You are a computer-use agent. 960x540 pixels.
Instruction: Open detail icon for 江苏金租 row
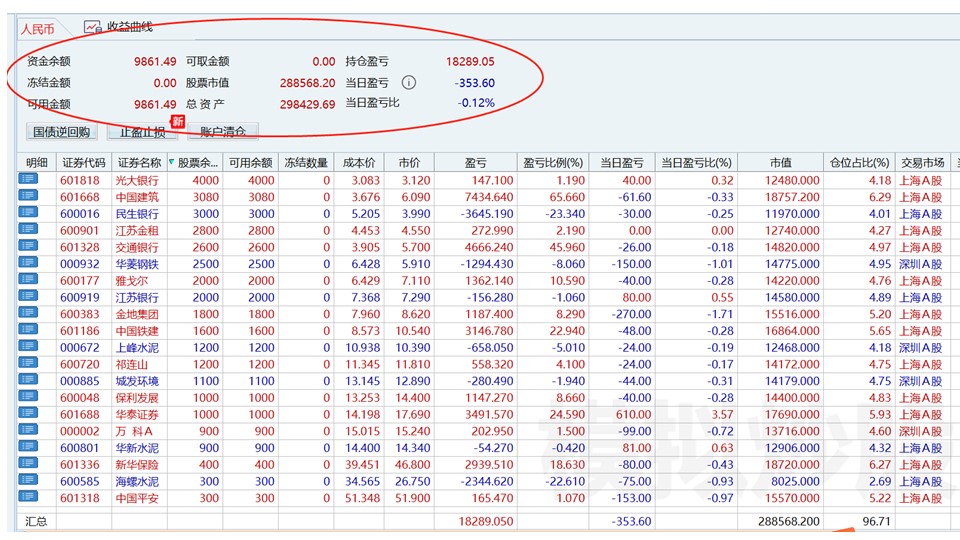[28, 229]
